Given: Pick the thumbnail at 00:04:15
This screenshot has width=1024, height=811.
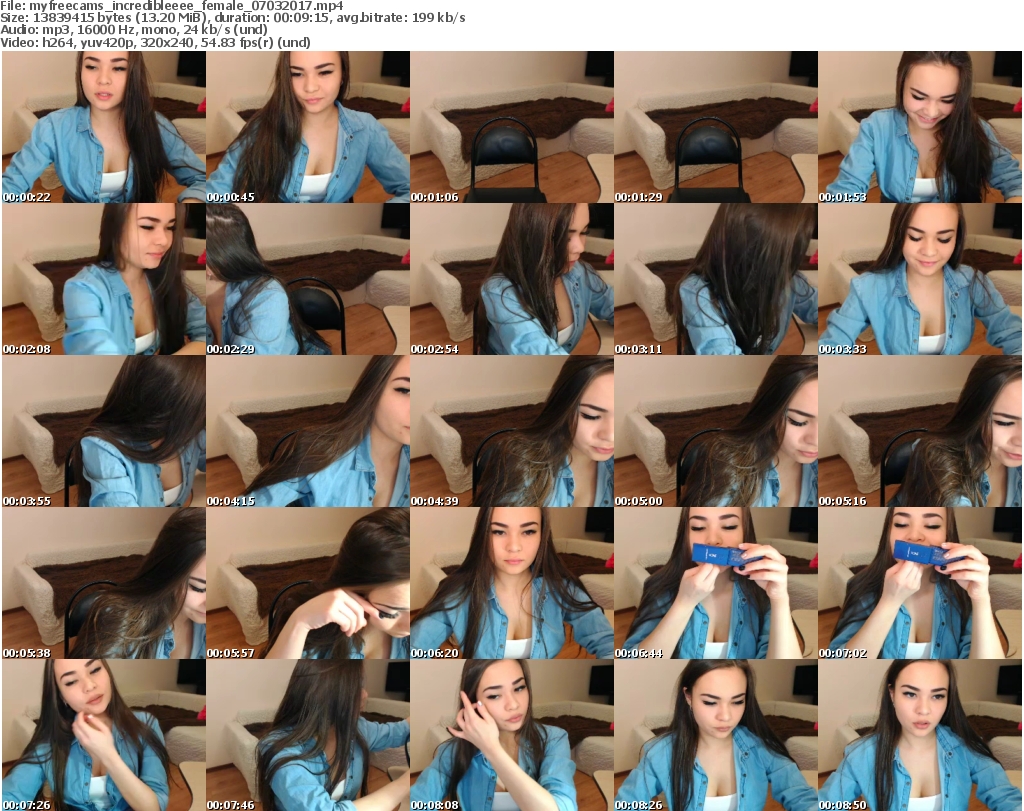Looking at the screenshot, I should pyautogui.click(x=308, y=431).
